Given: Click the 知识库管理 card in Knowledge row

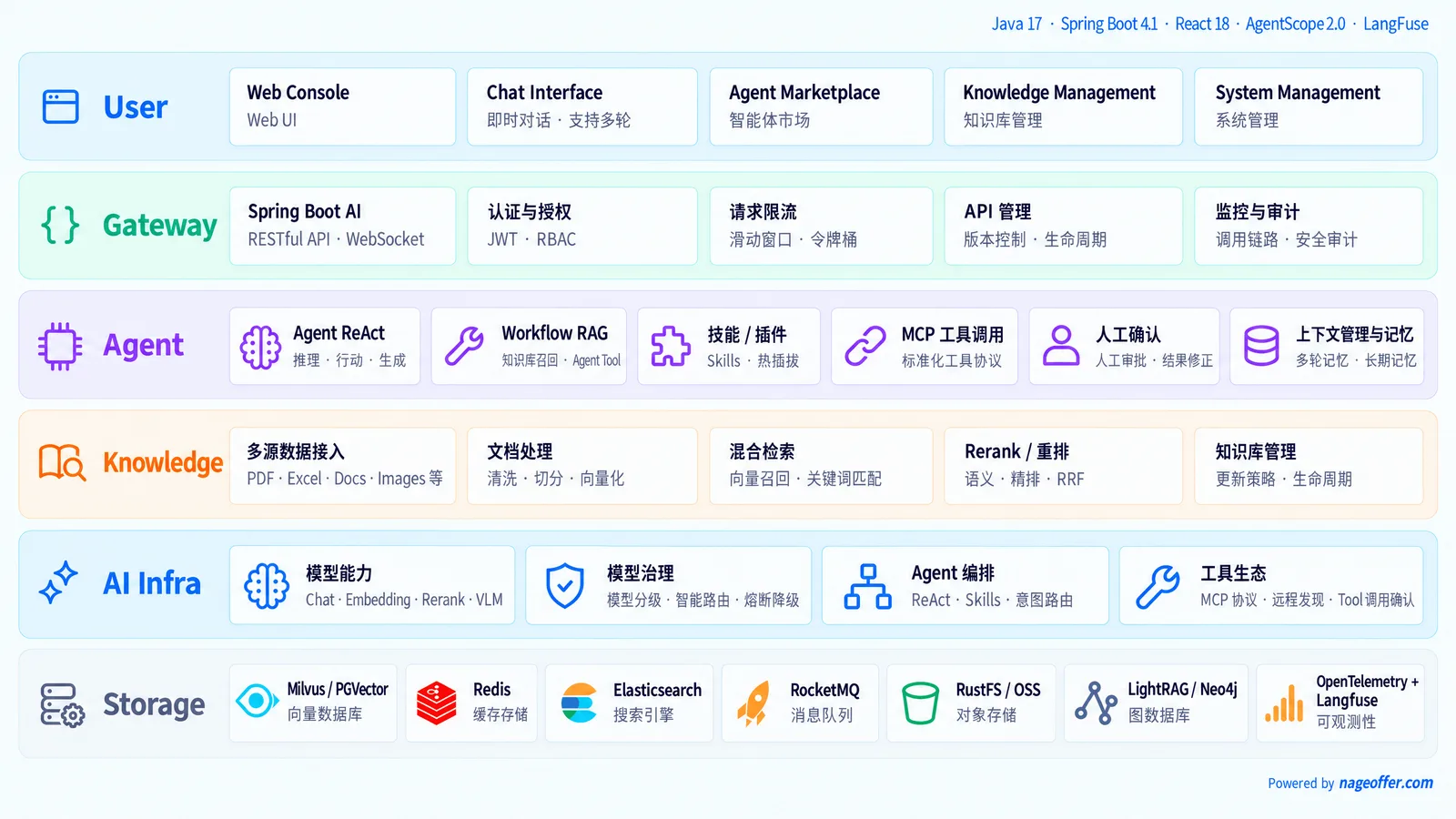Looking at the screenshot, I should pyautogui.click(x=1309, y=465).
